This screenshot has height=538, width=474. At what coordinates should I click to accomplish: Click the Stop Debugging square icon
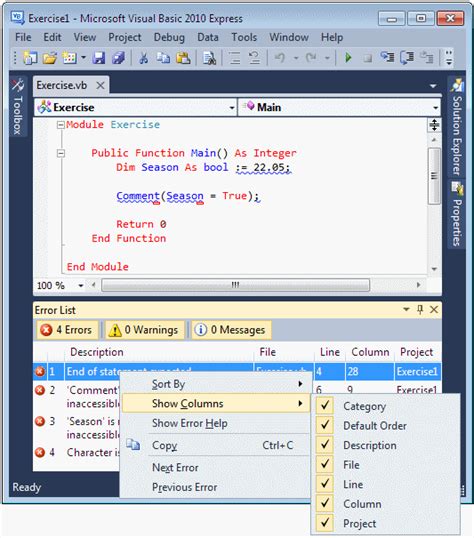368,58
